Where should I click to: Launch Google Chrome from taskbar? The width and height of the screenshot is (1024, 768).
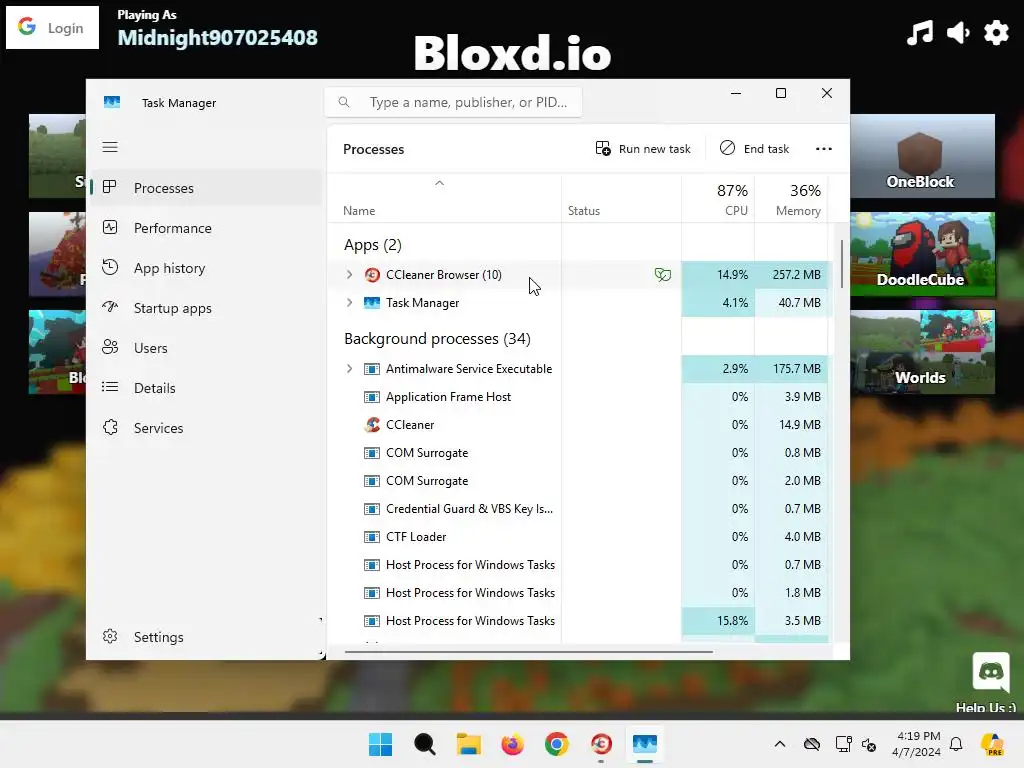(556, 744)
